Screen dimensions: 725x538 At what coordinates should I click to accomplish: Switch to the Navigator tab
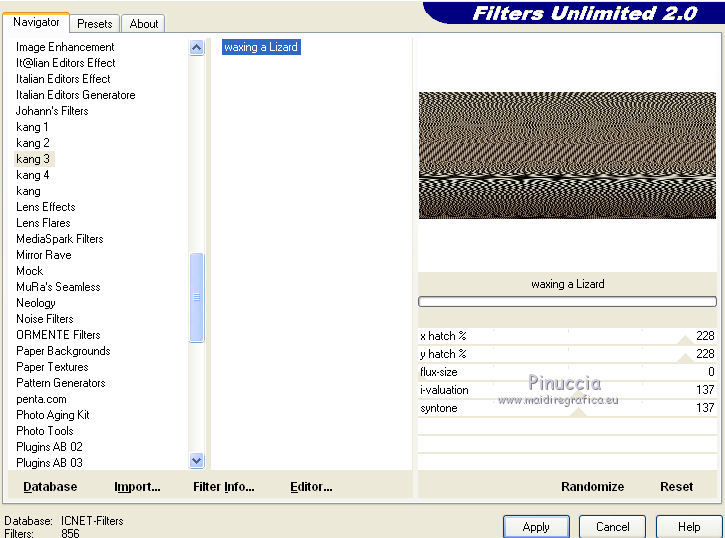click(x=36, y=22)
